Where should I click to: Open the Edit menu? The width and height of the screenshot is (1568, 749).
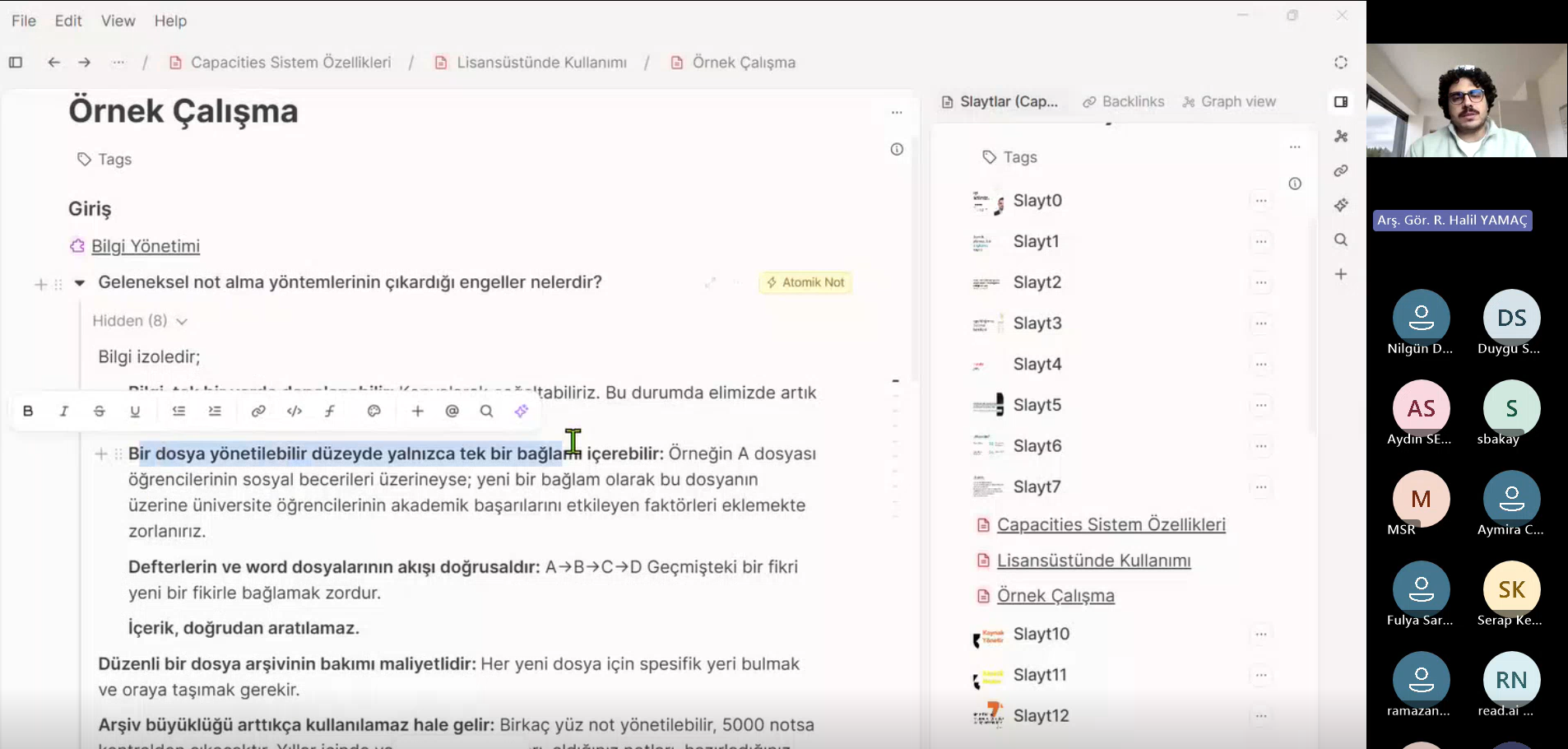[68, 20]
